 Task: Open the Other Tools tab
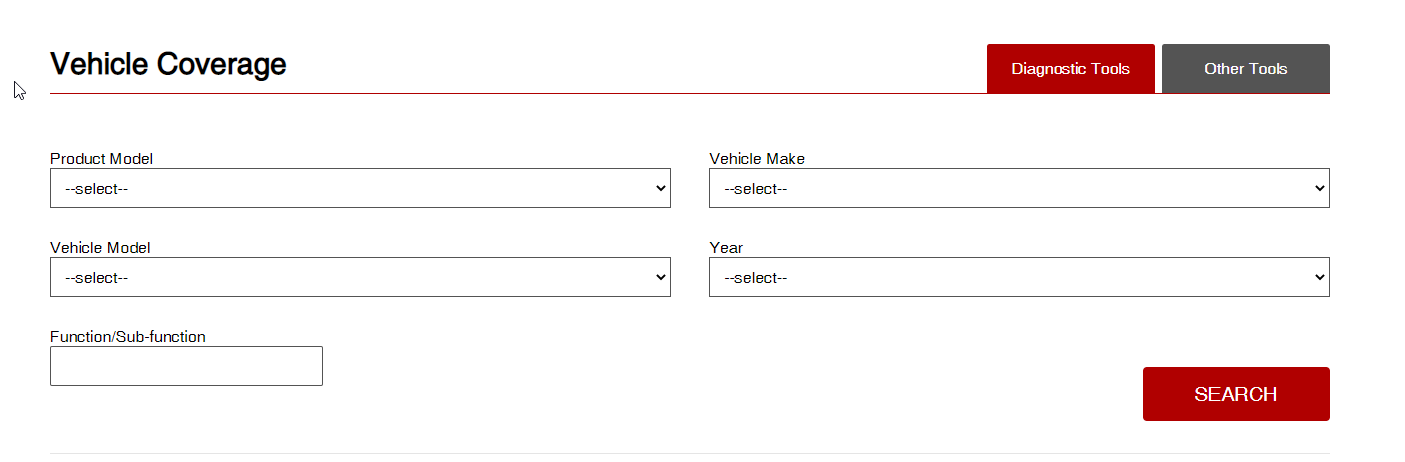click(x=1245, y=69)
